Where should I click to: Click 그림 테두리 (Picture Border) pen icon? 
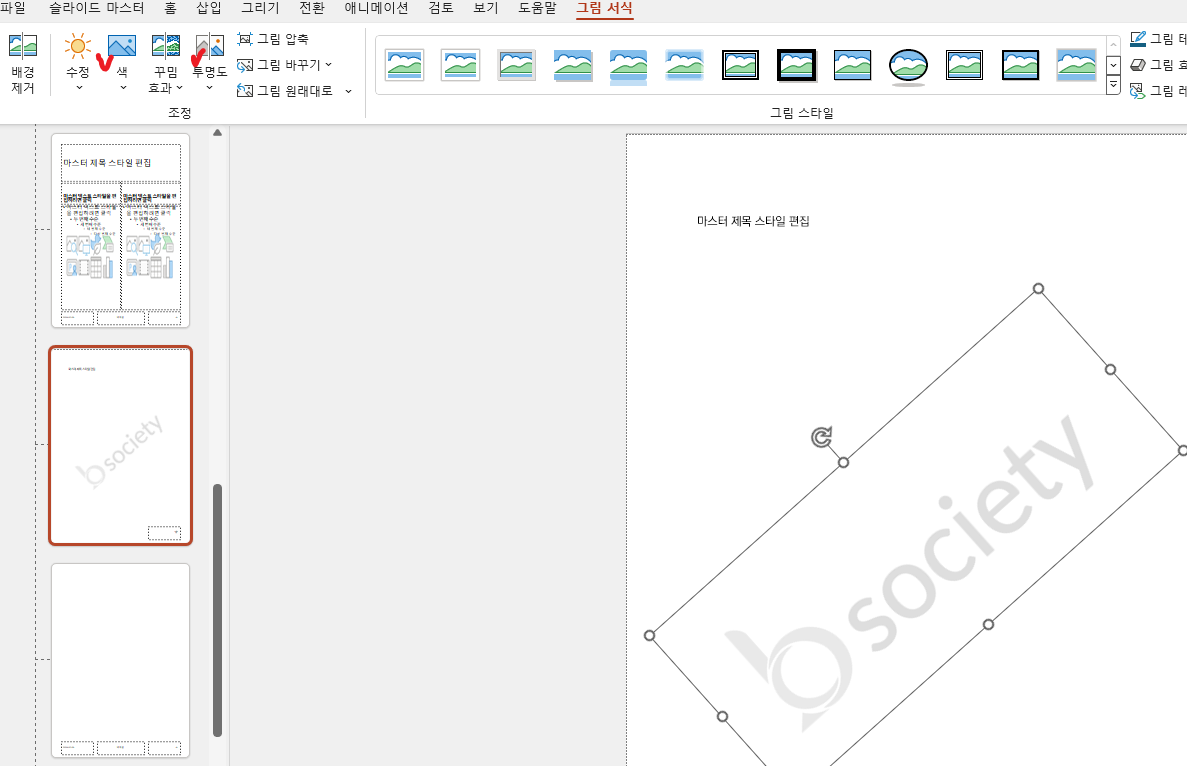1137,39
